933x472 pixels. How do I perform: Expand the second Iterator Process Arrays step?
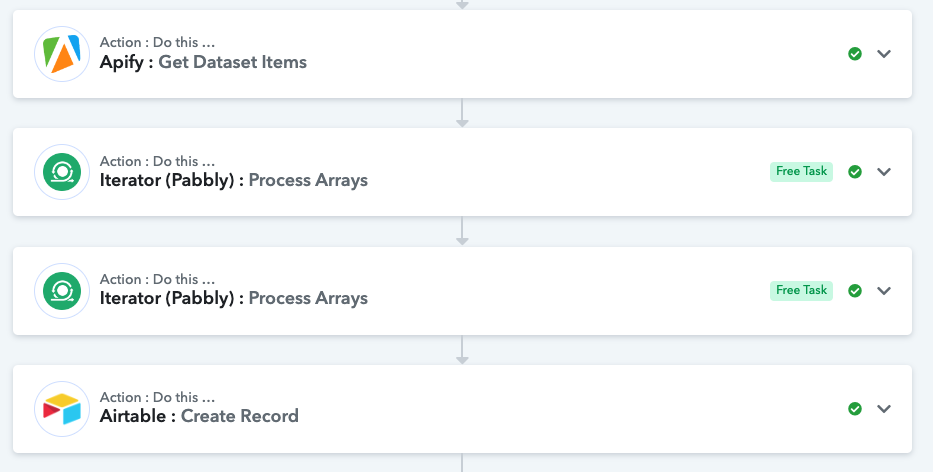pyautogui.click(x=884, y=290)
